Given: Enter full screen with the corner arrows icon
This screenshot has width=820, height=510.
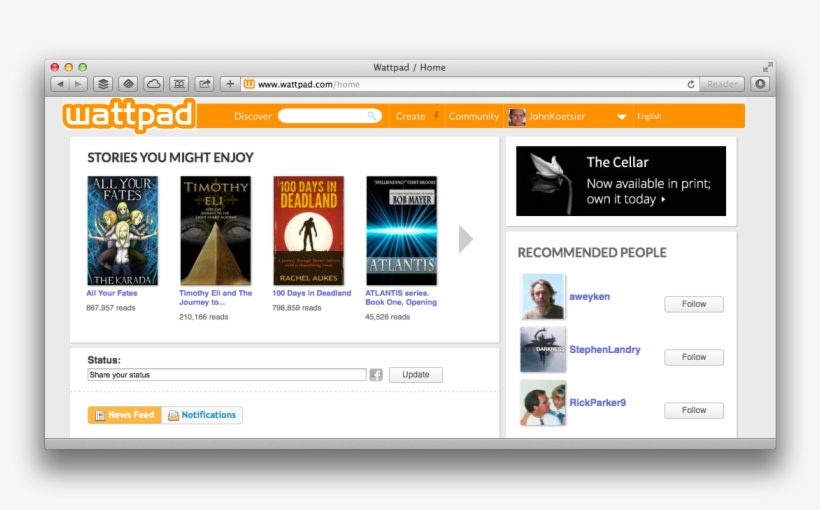Looking at the screenshot, I should click(x=767, y=67).
